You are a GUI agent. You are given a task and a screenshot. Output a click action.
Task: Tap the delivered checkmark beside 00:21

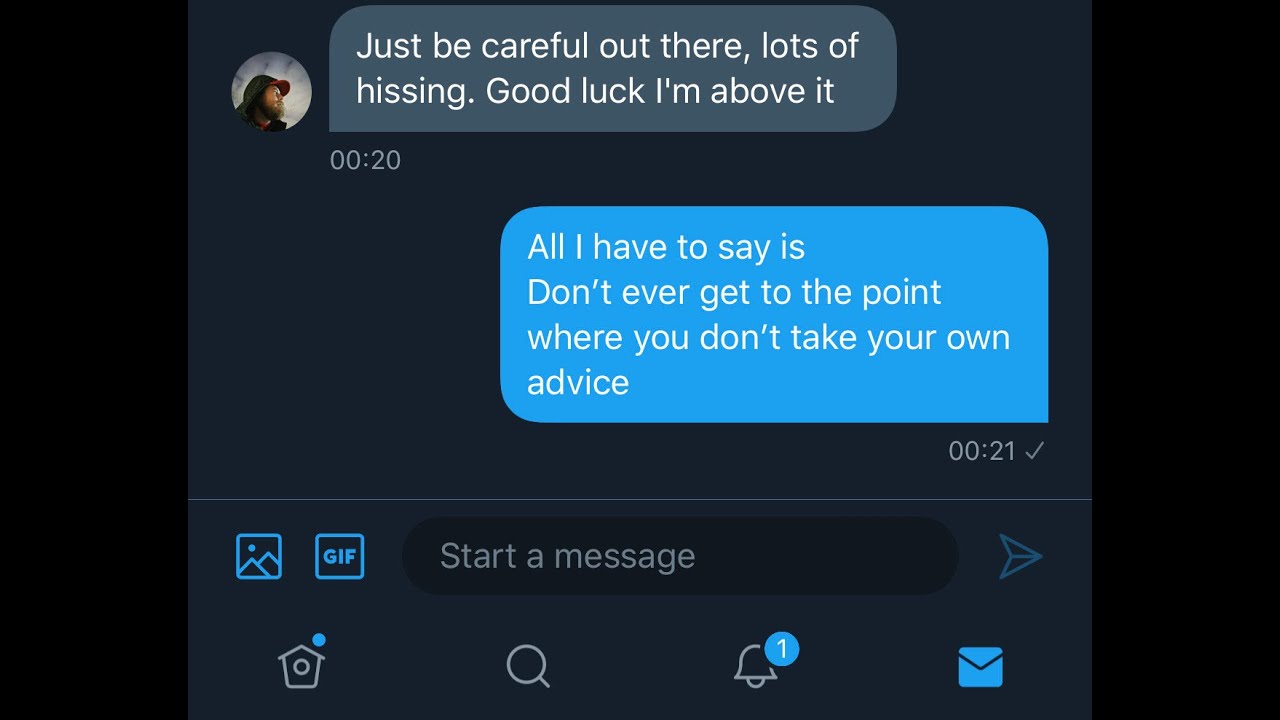click(x=1035, y=451)
